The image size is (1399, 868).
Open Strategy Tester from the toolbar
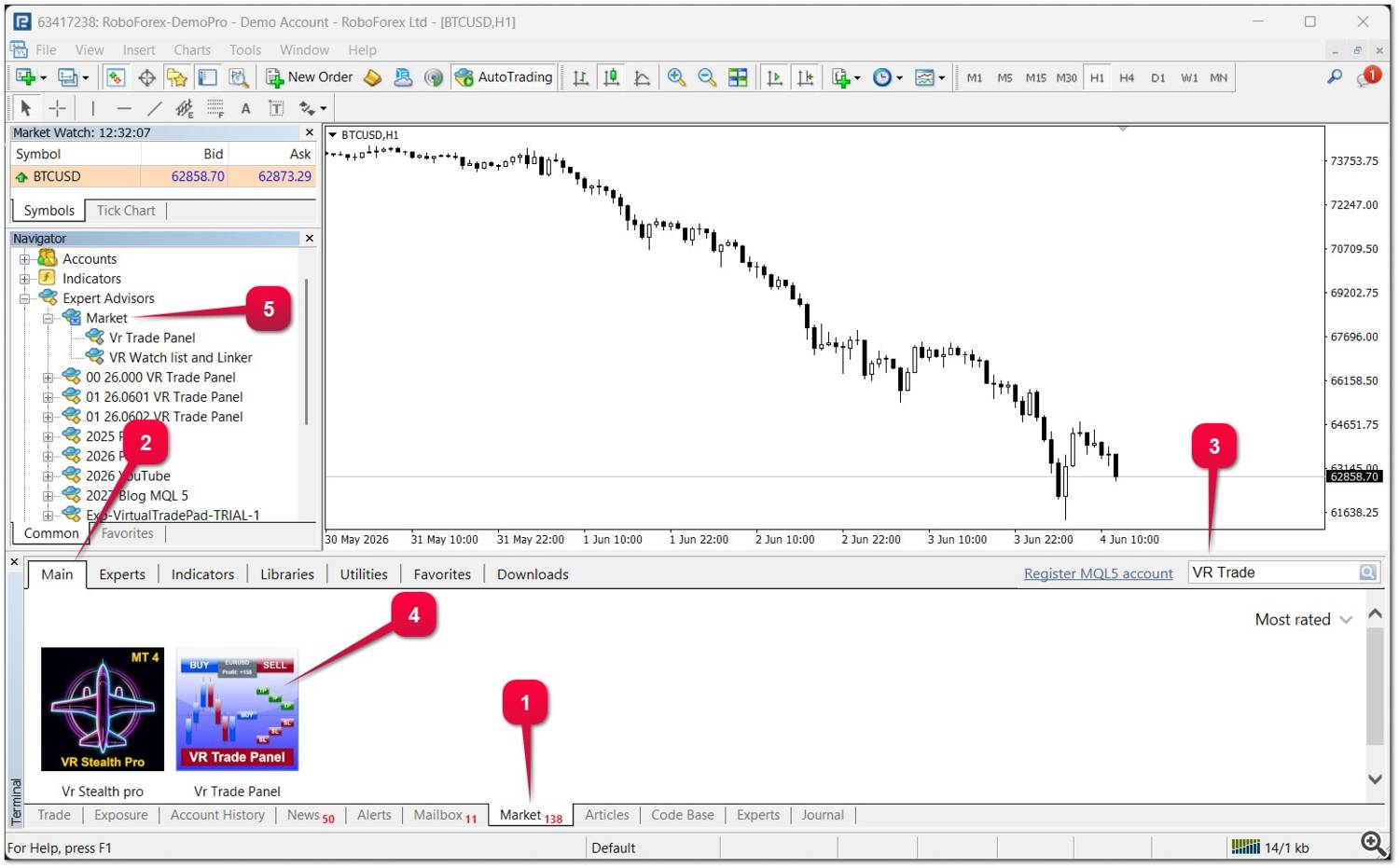239,77
